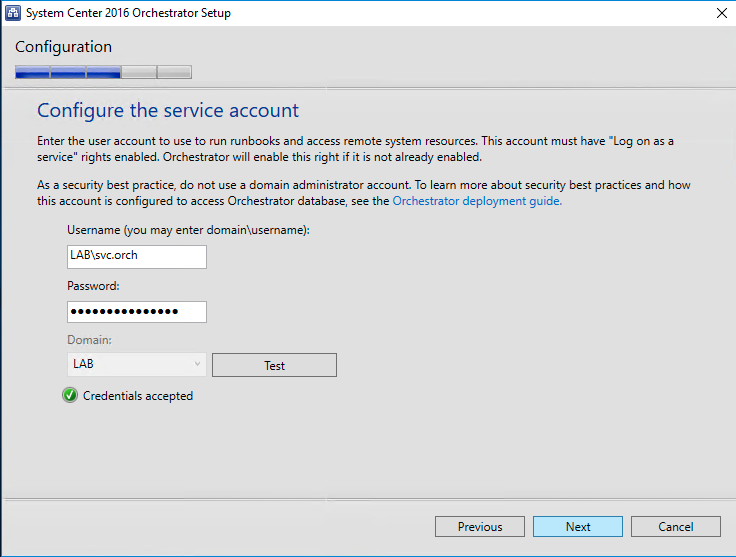Screen dimensions: 736x557
Task: Expand the Domain dropdown arrow
Action: [x=197, y=365]
